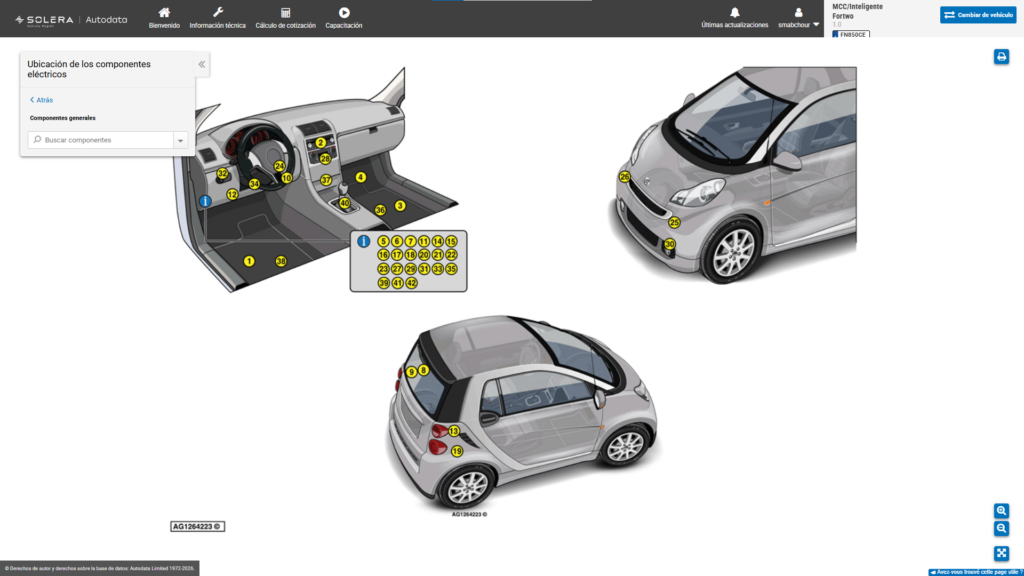1024x576 pixels.
Task: Click Avez-vous trouvé cette page utile feedback
Action: pos(976,572)
